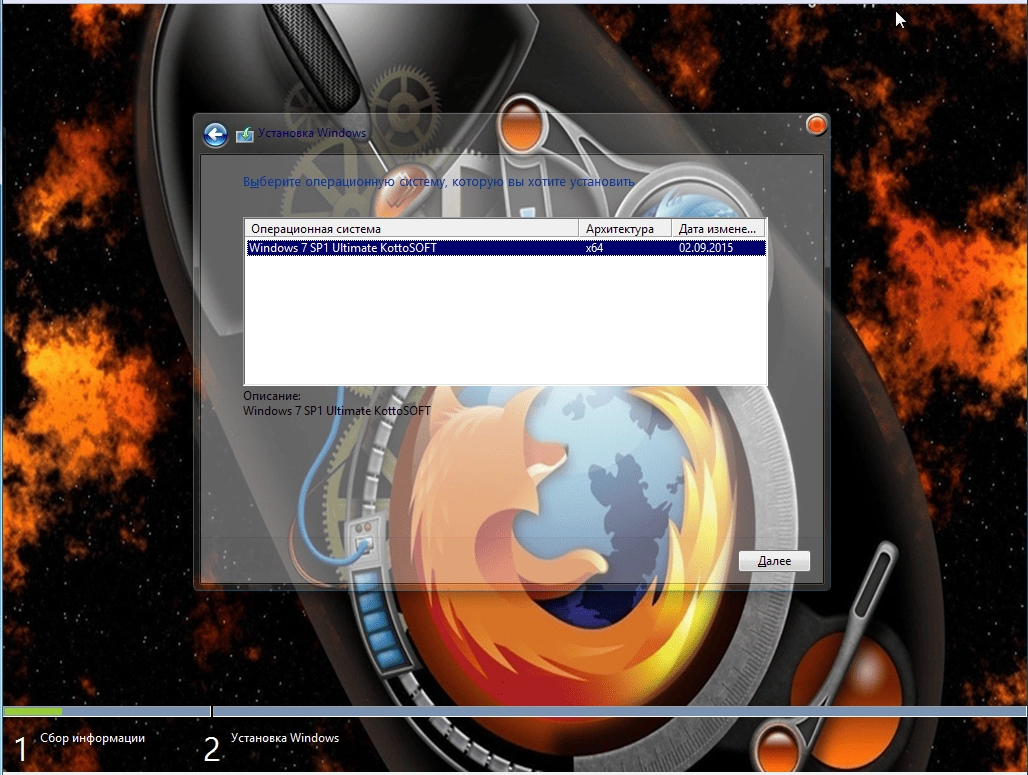Image resolution: width=1028 pixels, height=775 pixels.
Task: Sort by Операционная система column header
Action: (411, 228)
